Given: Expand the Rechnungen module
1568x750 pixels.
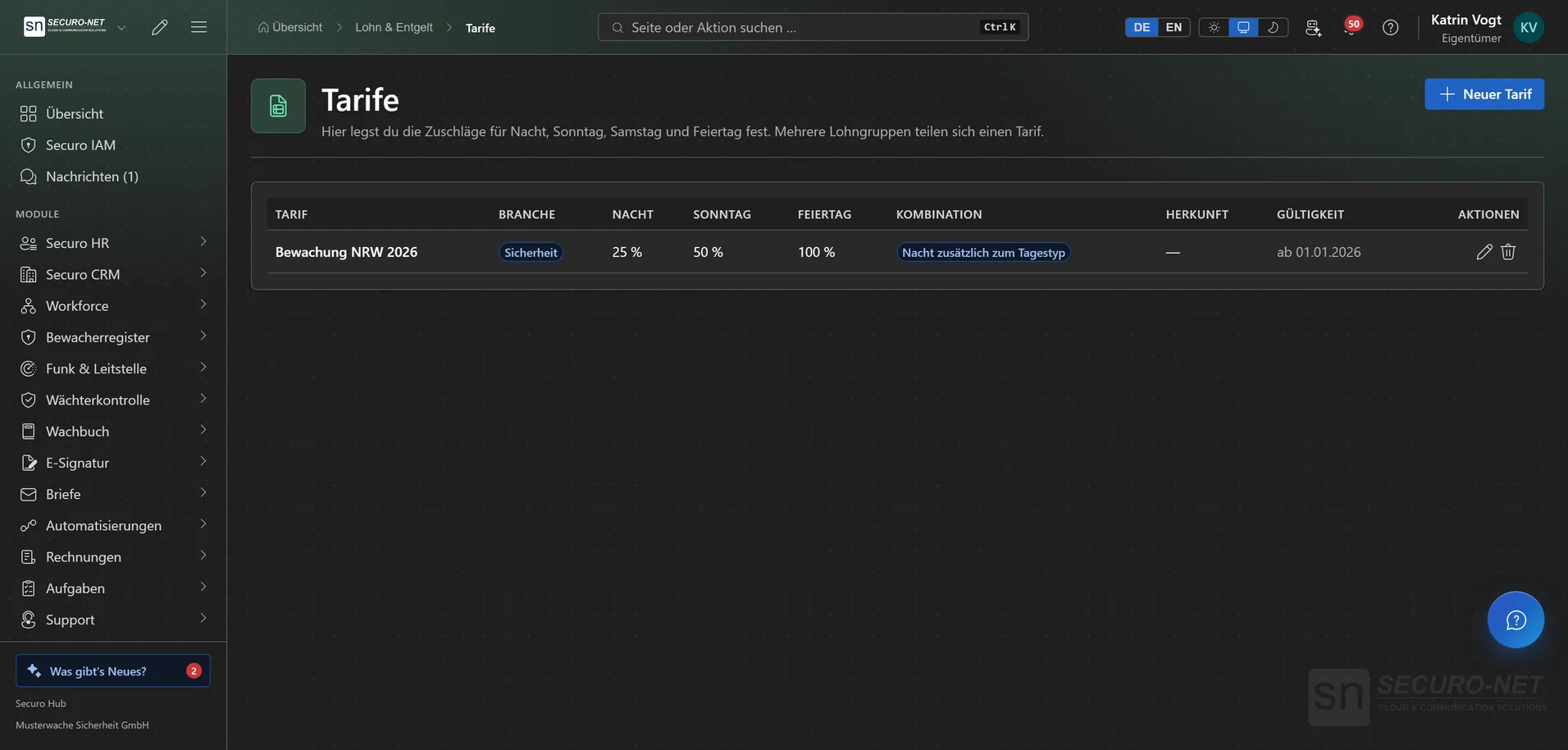Looking at the screenshot, I should click(113, 556).
